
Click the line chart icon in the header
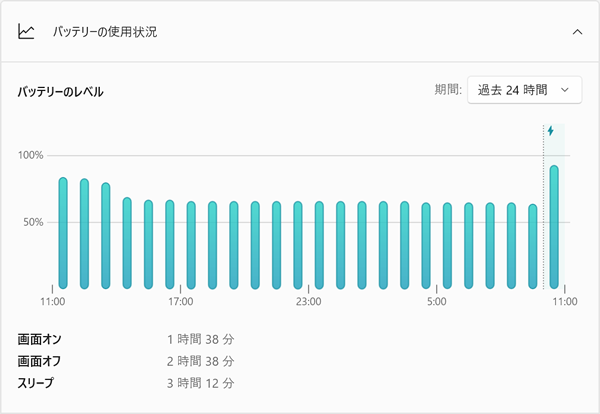click(27, 32)
